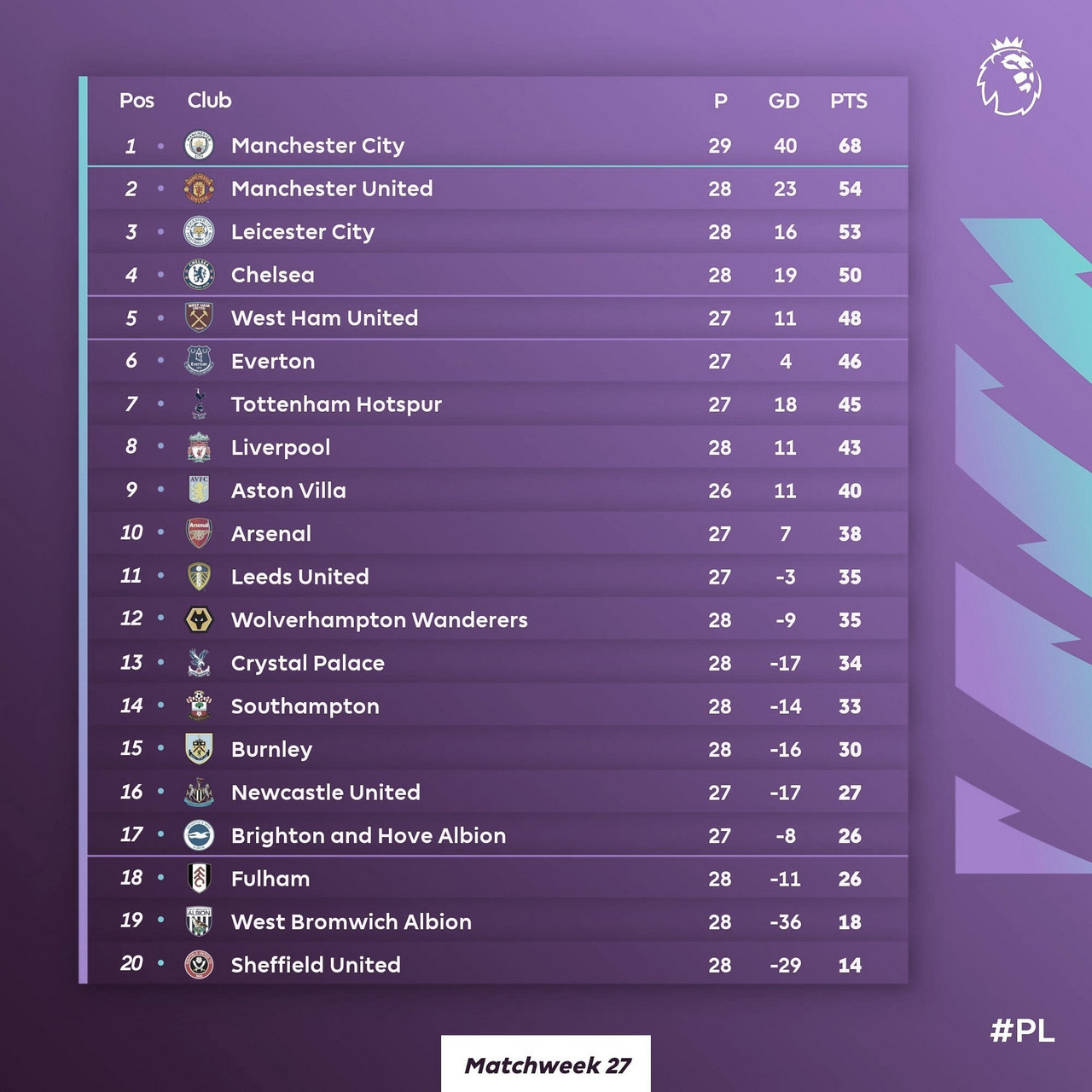
Task: Click the Matchweek 27 label
Action: [x=547, y=1066]
